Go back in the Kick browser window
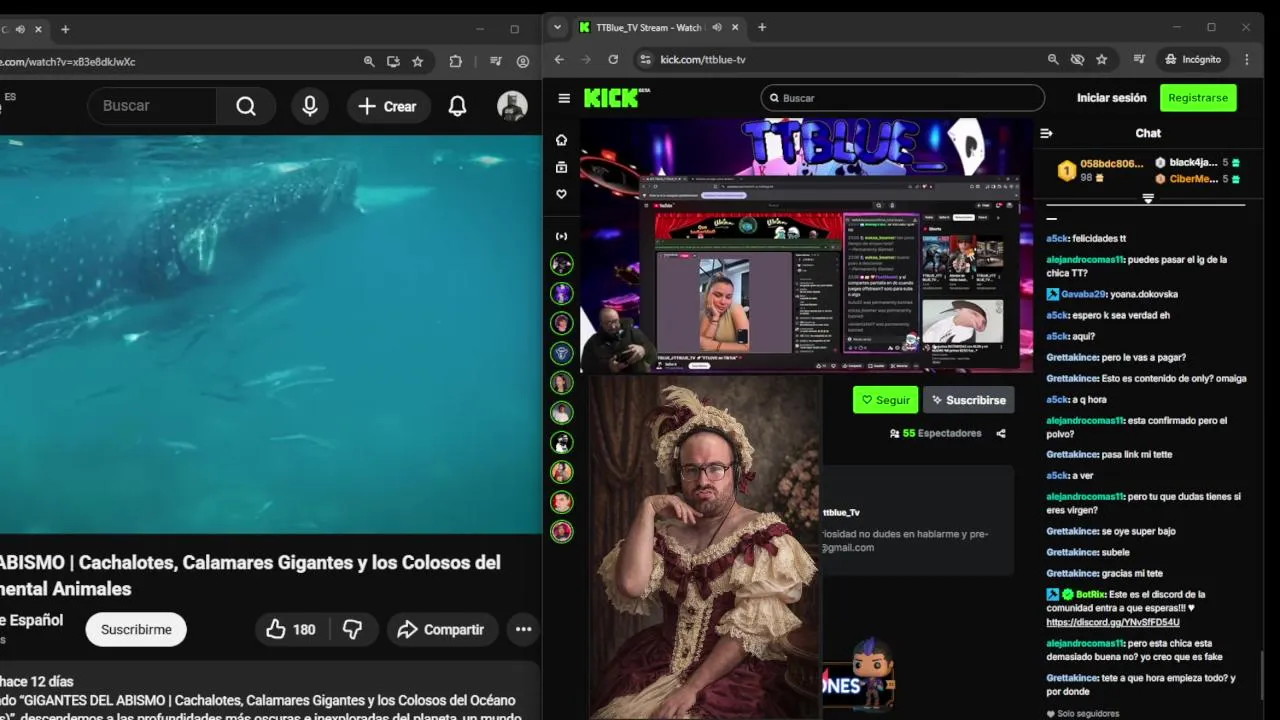This screenshot has height=720, width=1280. pos(560,59)
